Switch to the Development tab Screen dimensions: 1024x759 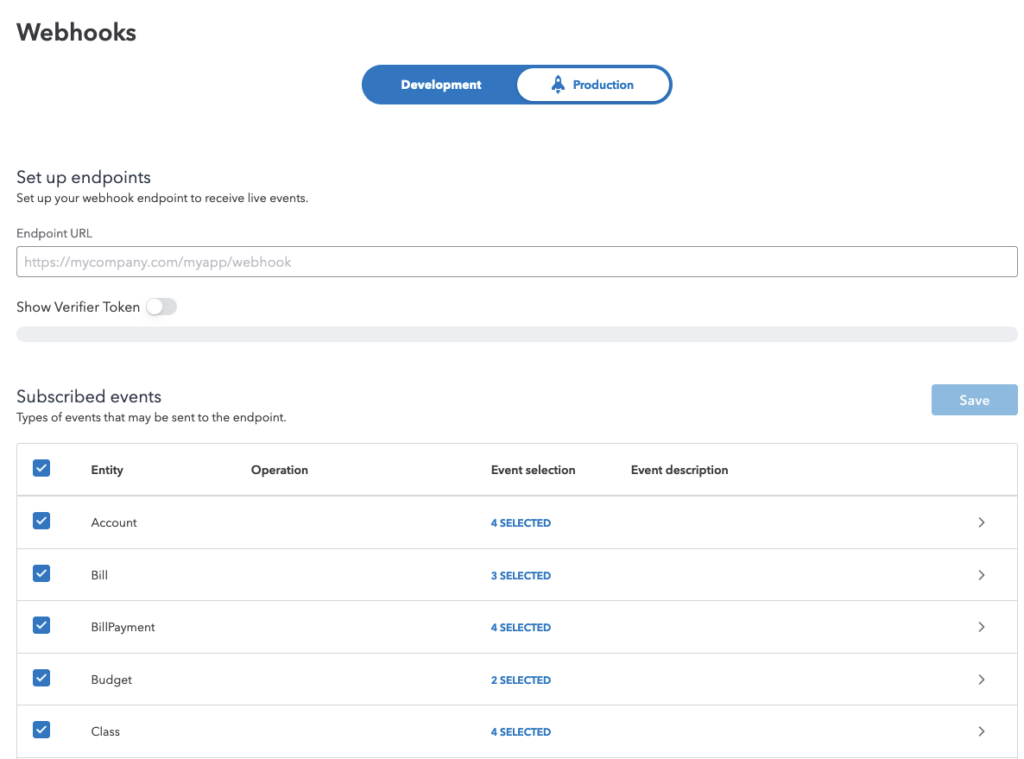click(x=441, y=84)
